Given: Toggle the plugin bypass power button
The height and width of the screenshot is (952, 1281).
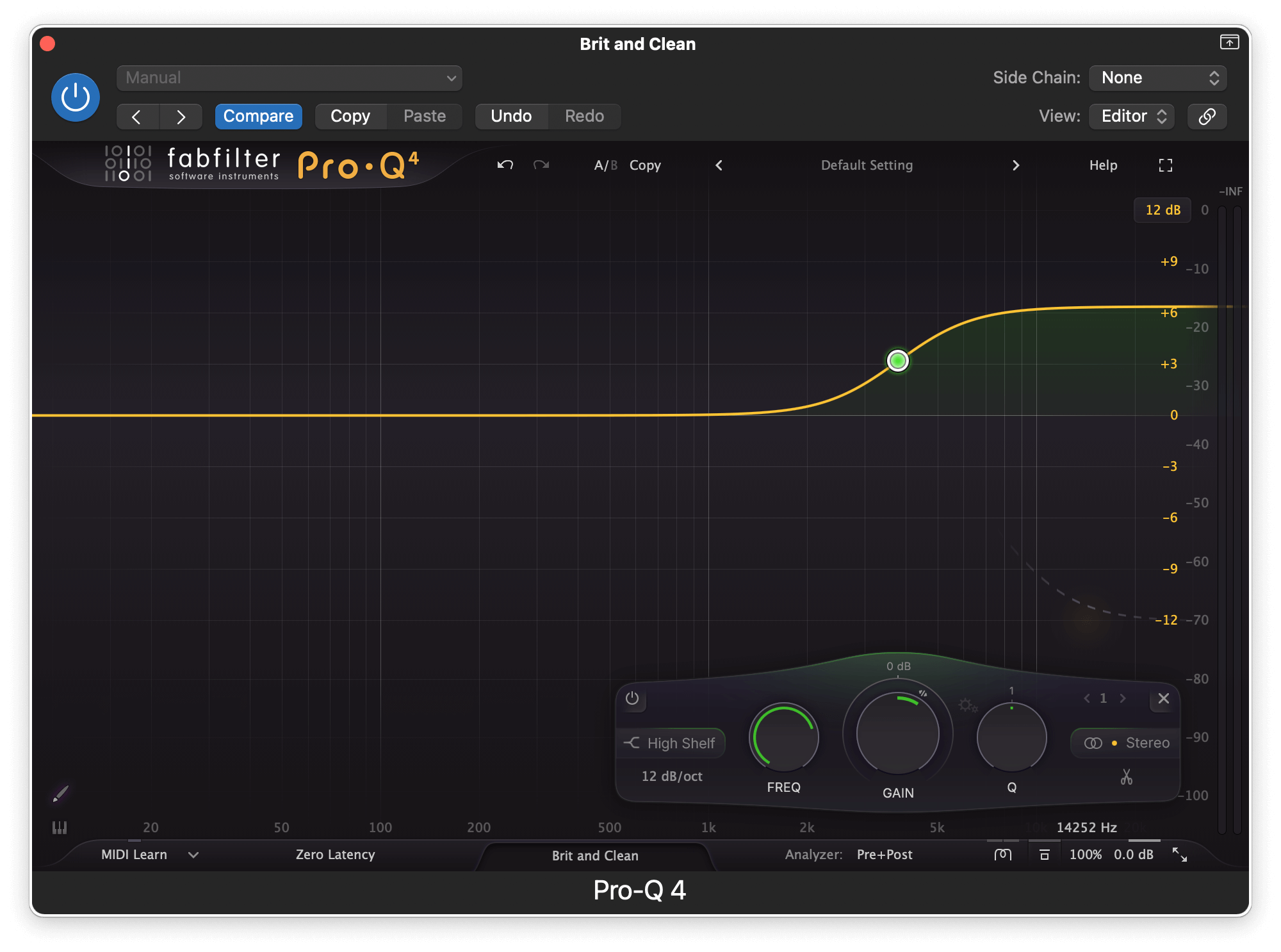Looking at the screenshot, I should (x=76, y=97).
